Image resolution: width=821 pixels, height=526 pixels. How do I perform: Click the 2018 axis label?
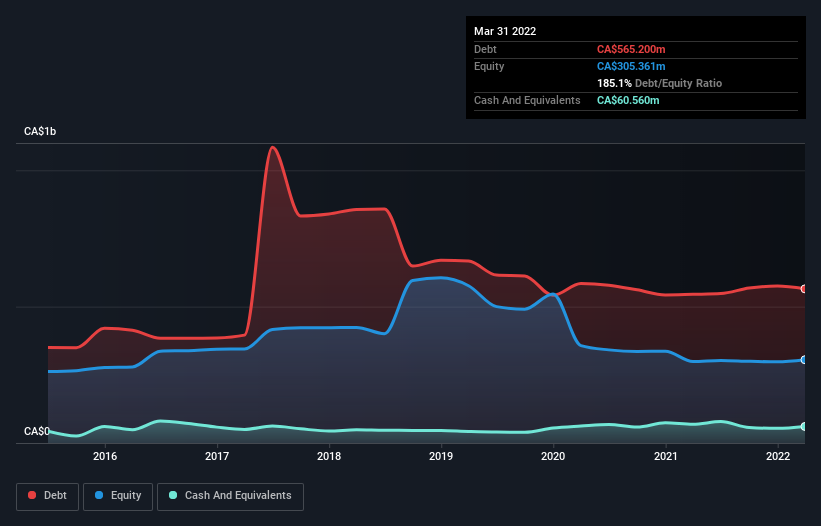coord(329,456)
